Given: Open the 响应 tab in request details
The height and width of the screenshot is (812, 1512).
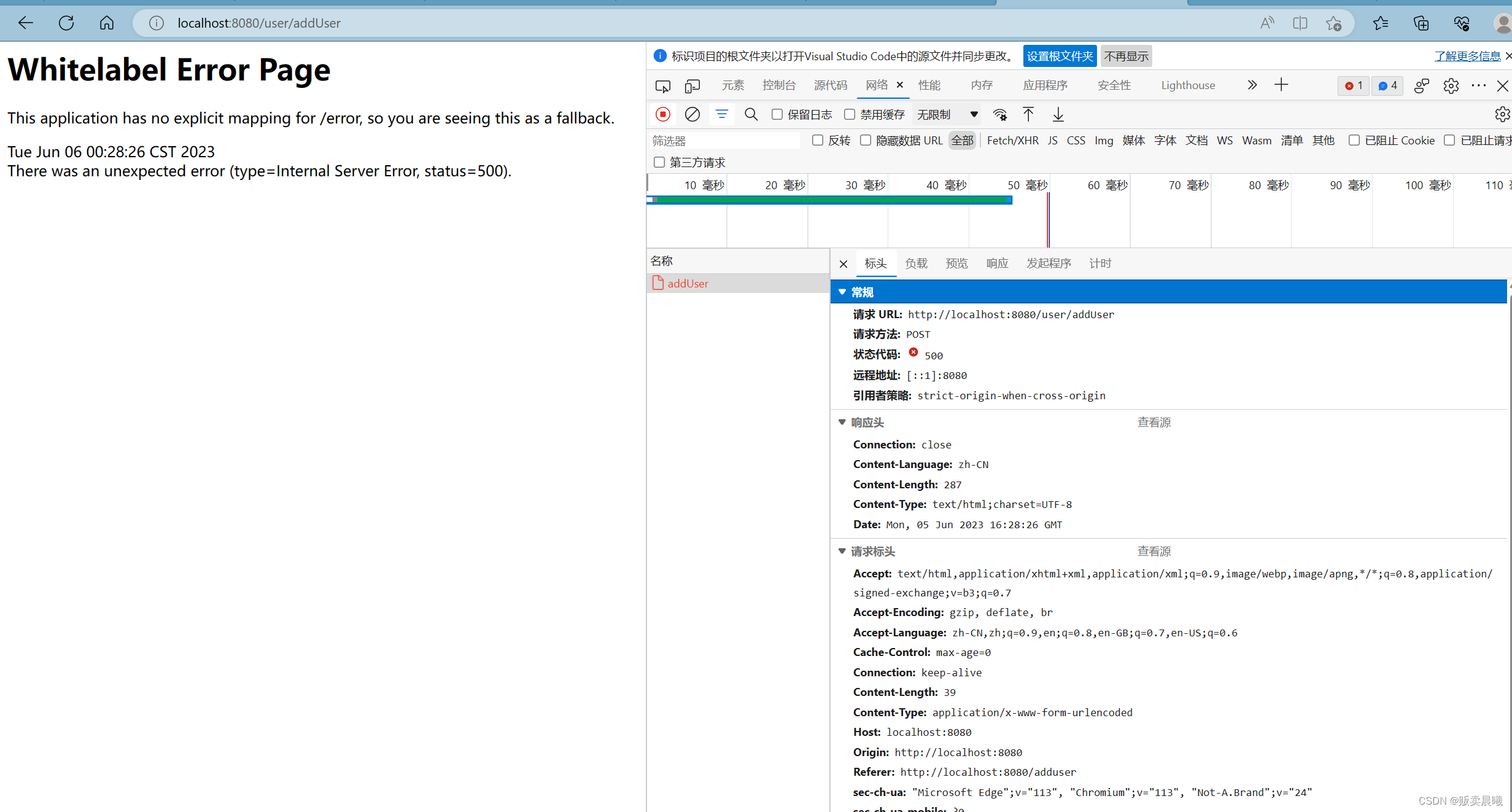Looking at the screenshot, I should pos(997,264).
